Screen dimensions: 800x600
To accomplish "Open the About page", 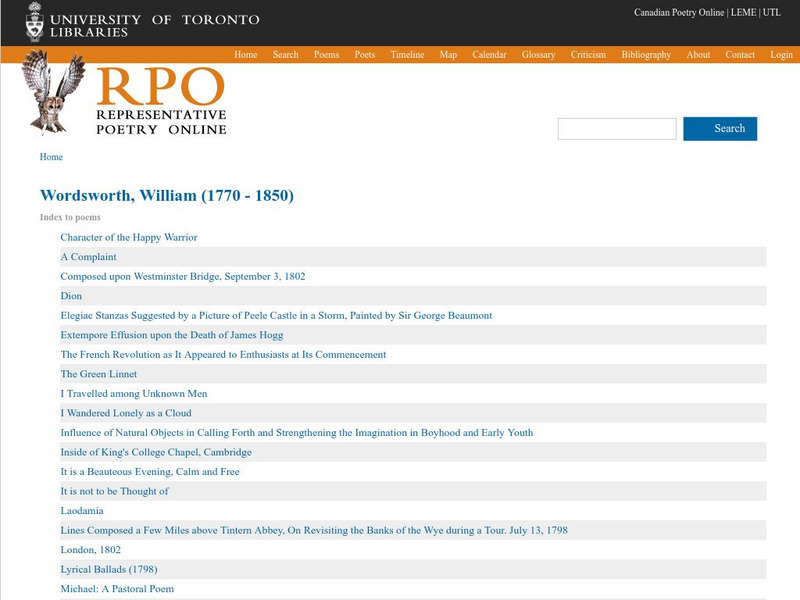I will [698, 55].
